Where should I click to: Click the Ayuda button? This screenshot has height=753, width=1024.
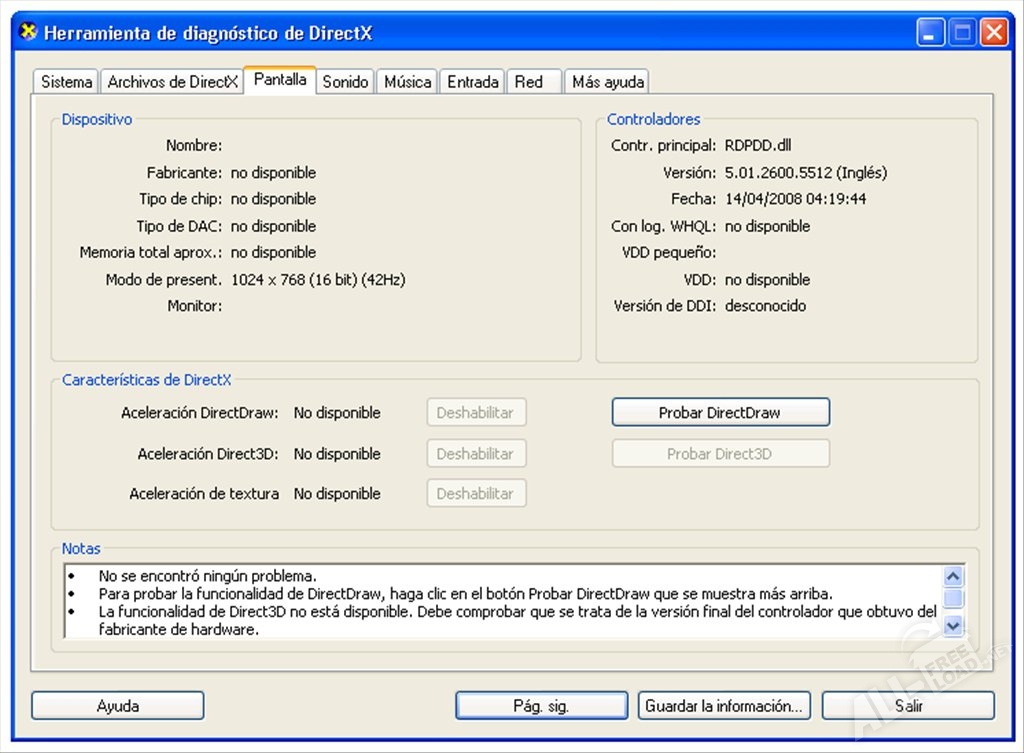coord(117,706)
